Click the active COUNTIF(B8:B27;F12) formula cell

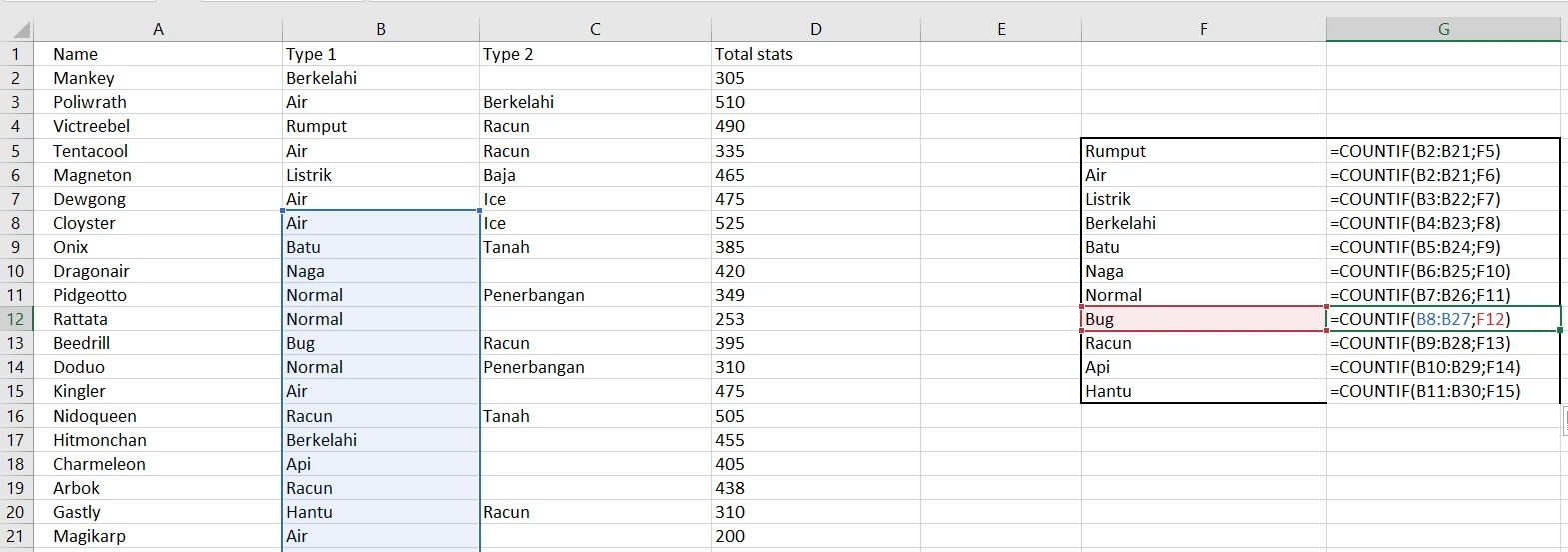coord(1443,319)
